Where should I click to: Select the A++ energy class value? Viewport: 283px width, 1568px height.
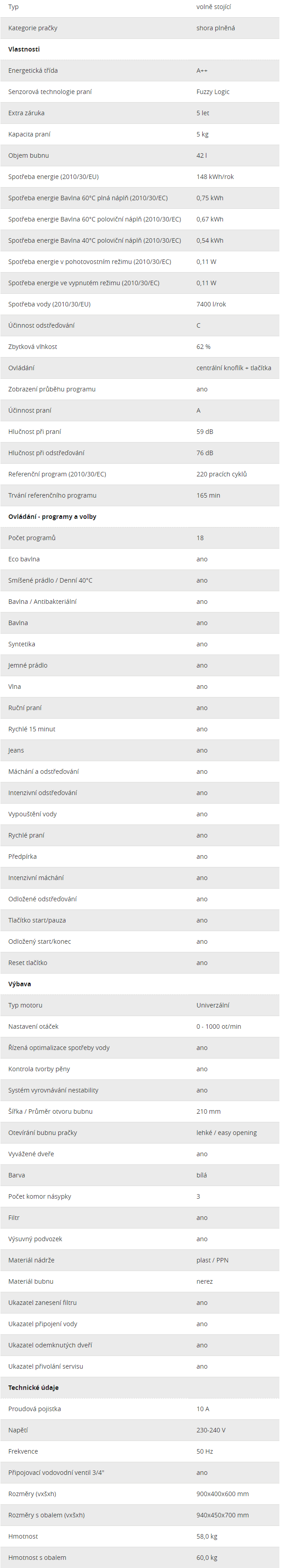(x=202, y=71)
